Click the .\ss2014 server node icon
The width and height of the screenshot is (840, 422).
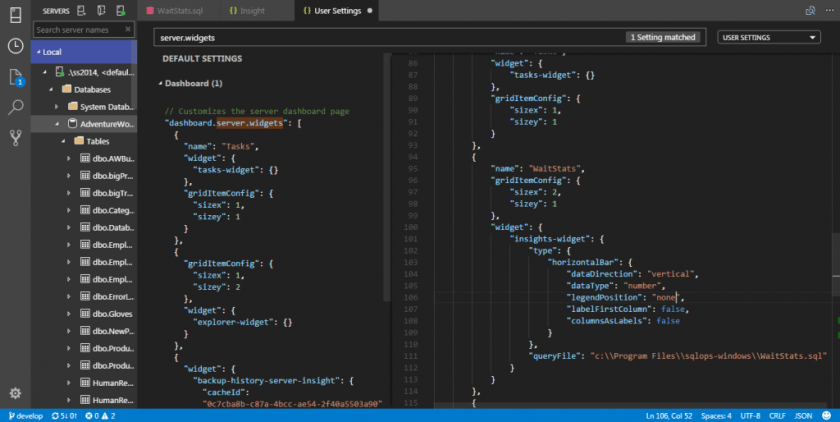(x=60, y=72)
